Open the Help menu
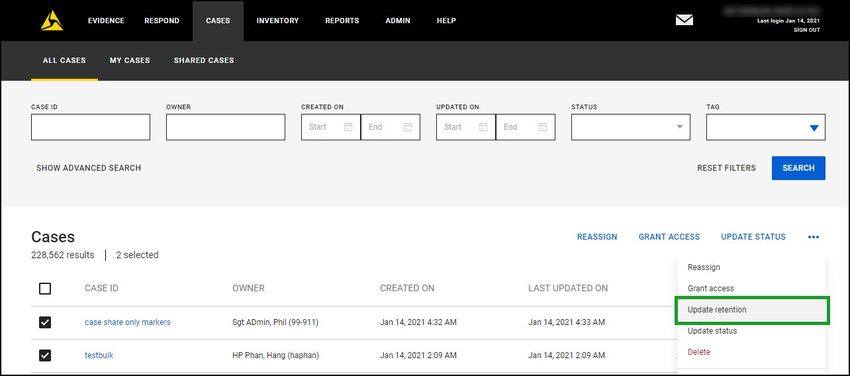 (446, 21)
